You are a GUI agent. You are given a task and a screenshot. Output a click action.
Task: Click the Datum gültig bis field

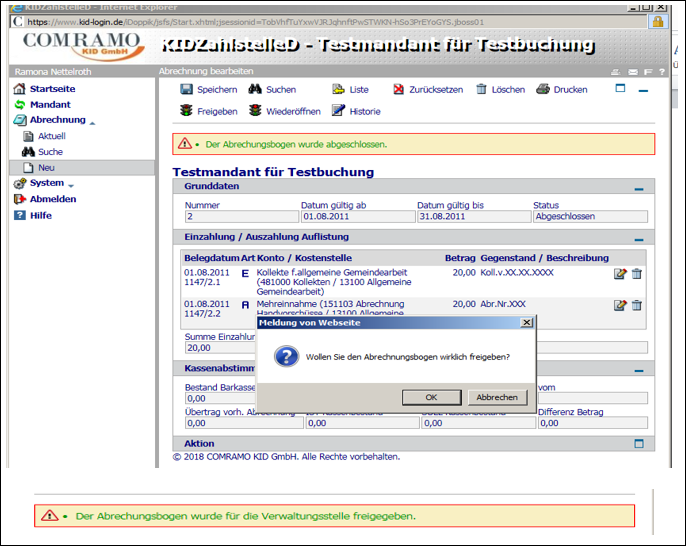pos(474,216)
